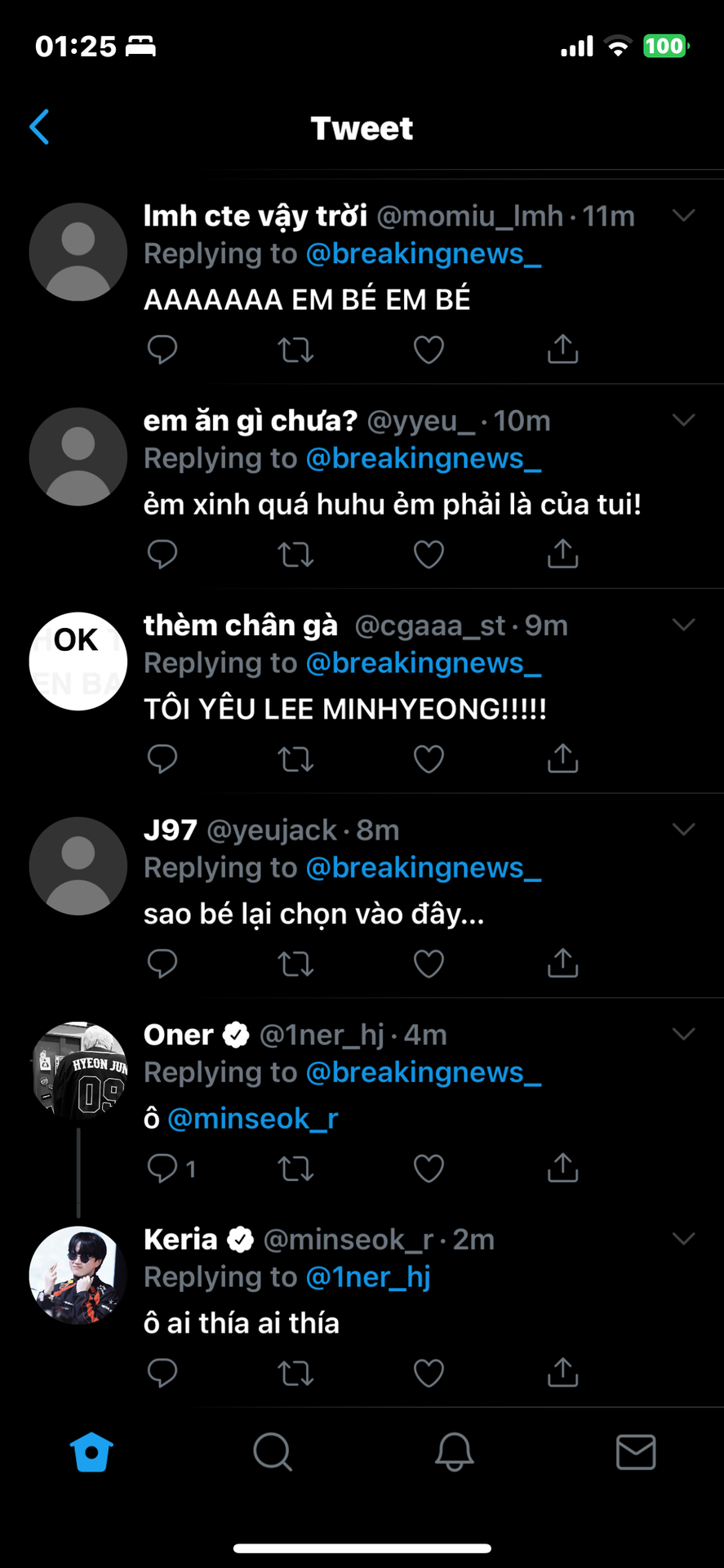The height and width of the screenshot is (1568, 724).
Task: Open Keria's profile picture
Action: tap(78, 1275)
